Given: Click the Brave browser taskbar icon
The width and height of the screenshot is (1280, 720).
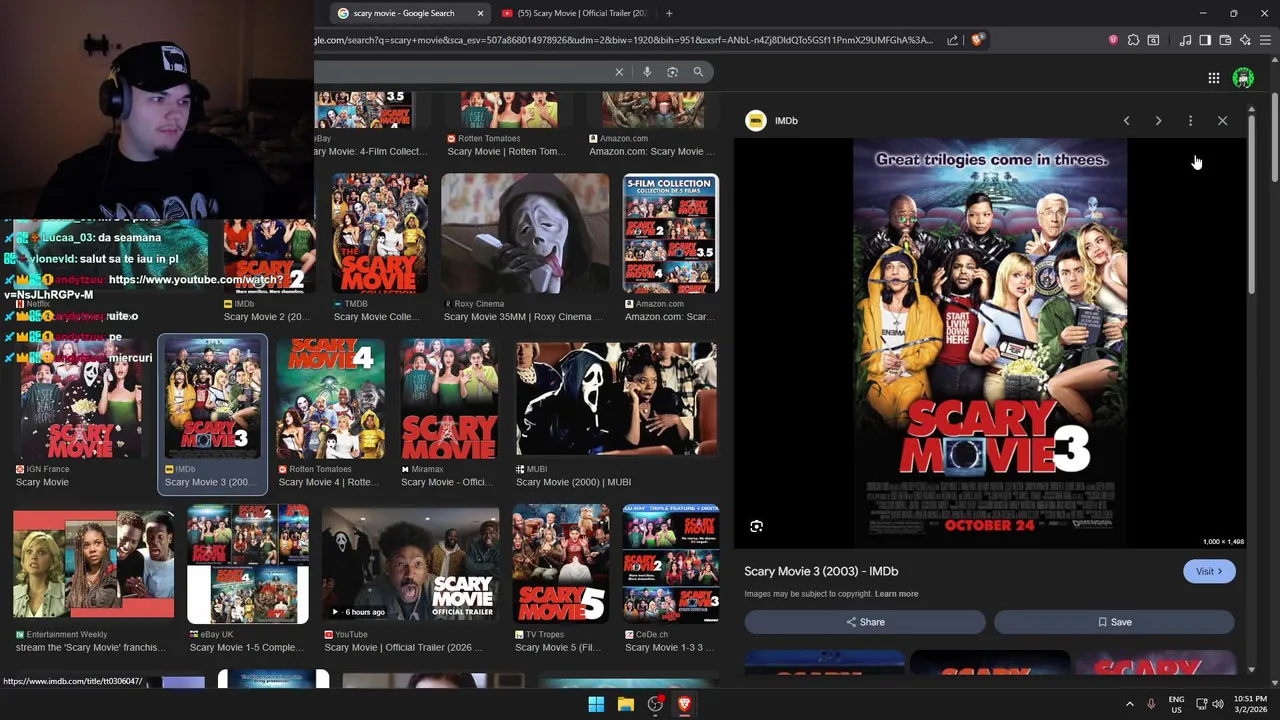Looking at the screenshot, I should pos(684,704).
